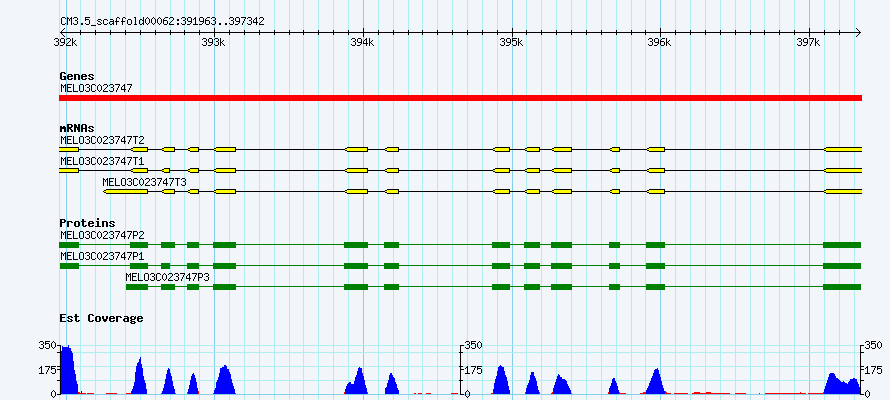Click the scaffold coordinates label CM3.5_scaffold00062:391963..397342
The height and width of the screenshot is (400, 890).
(x=162, y=22)
